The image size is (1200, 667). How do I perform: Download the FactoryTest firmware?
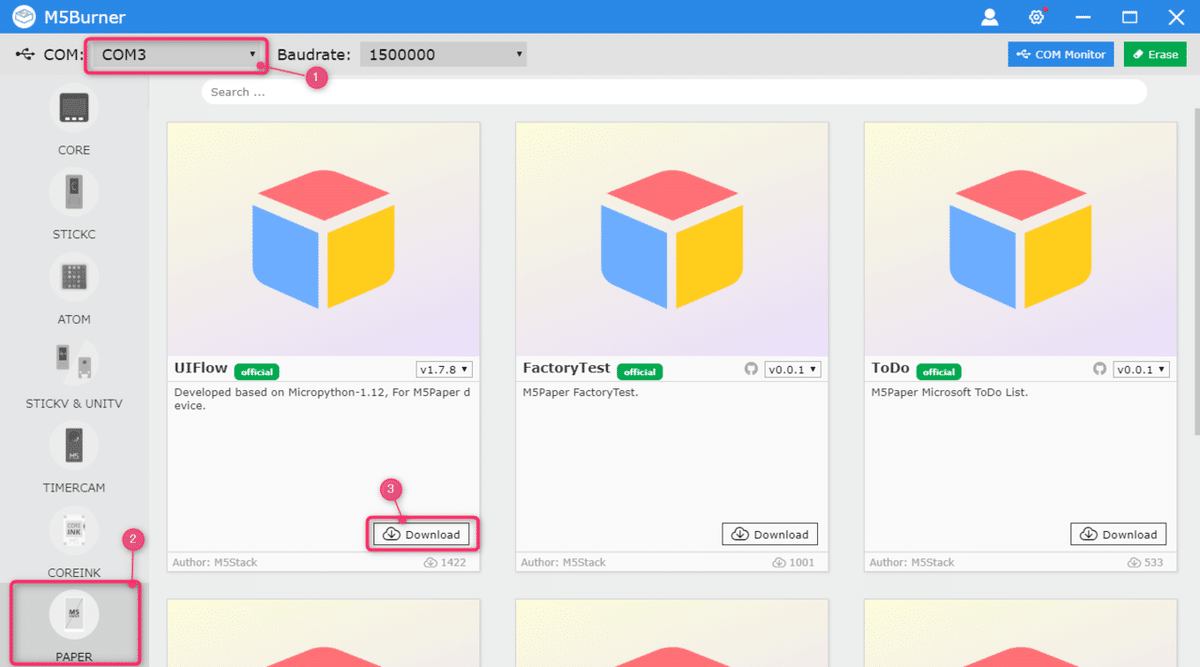coord(770,534)
